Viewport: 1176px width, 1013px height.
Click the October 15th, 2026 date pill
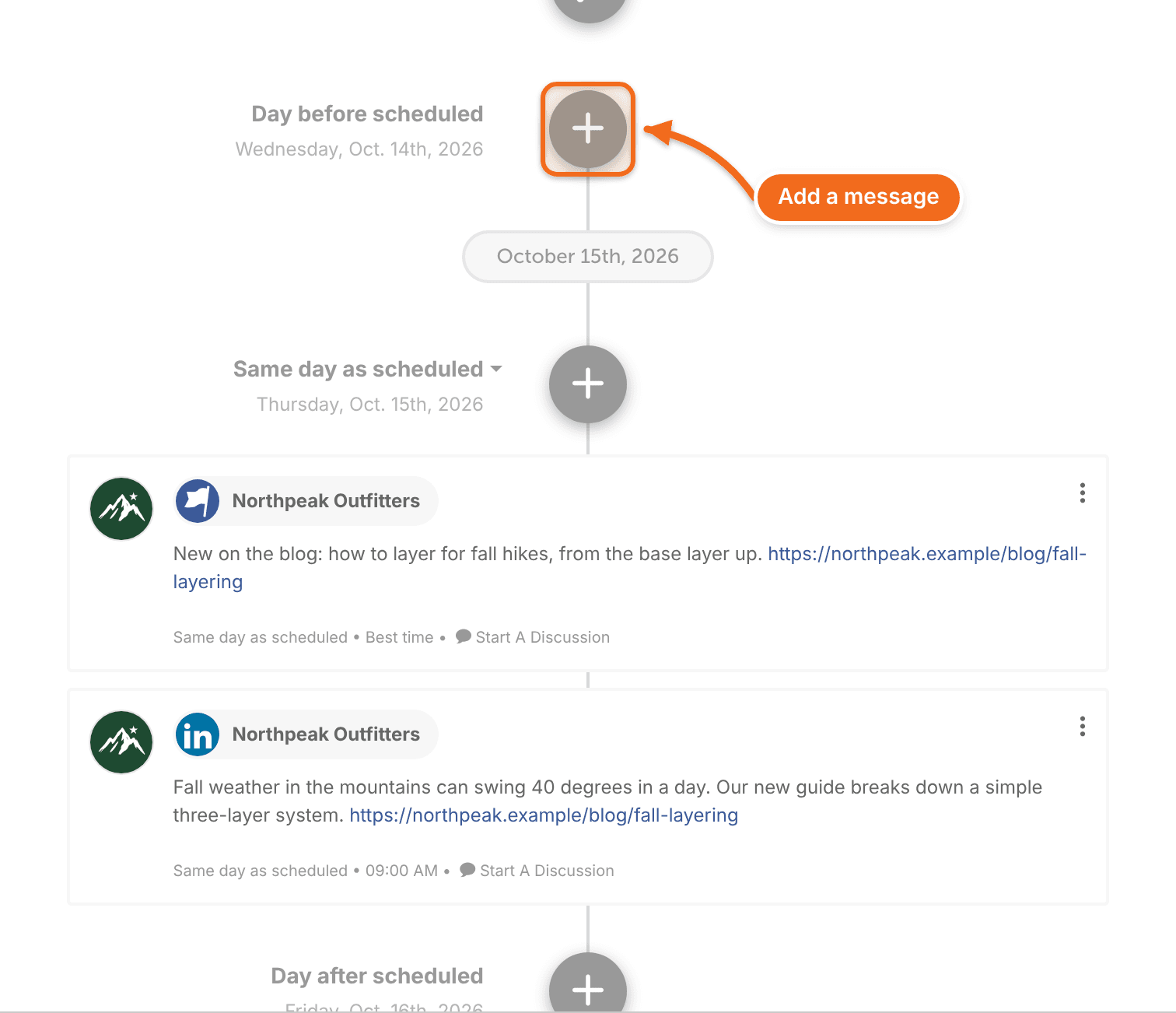point(588,257)
